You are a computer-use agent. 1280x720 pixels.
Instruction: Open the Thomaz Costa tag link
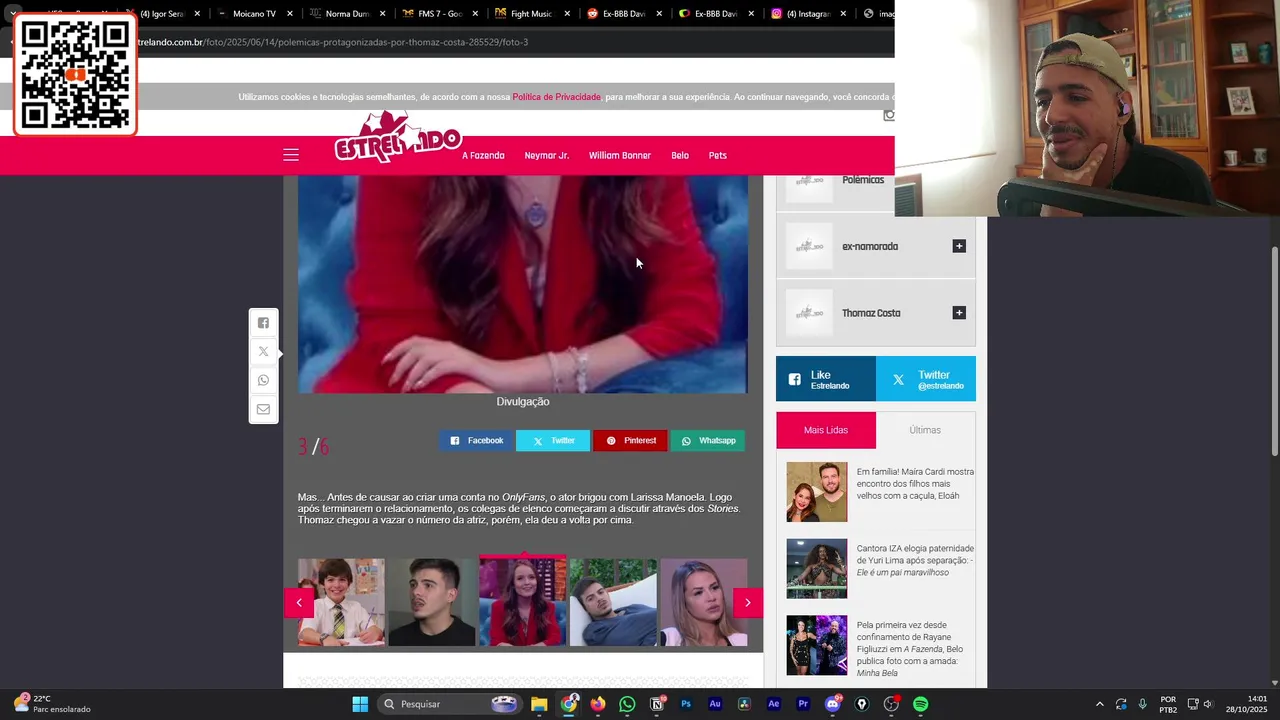coord(871,313)
